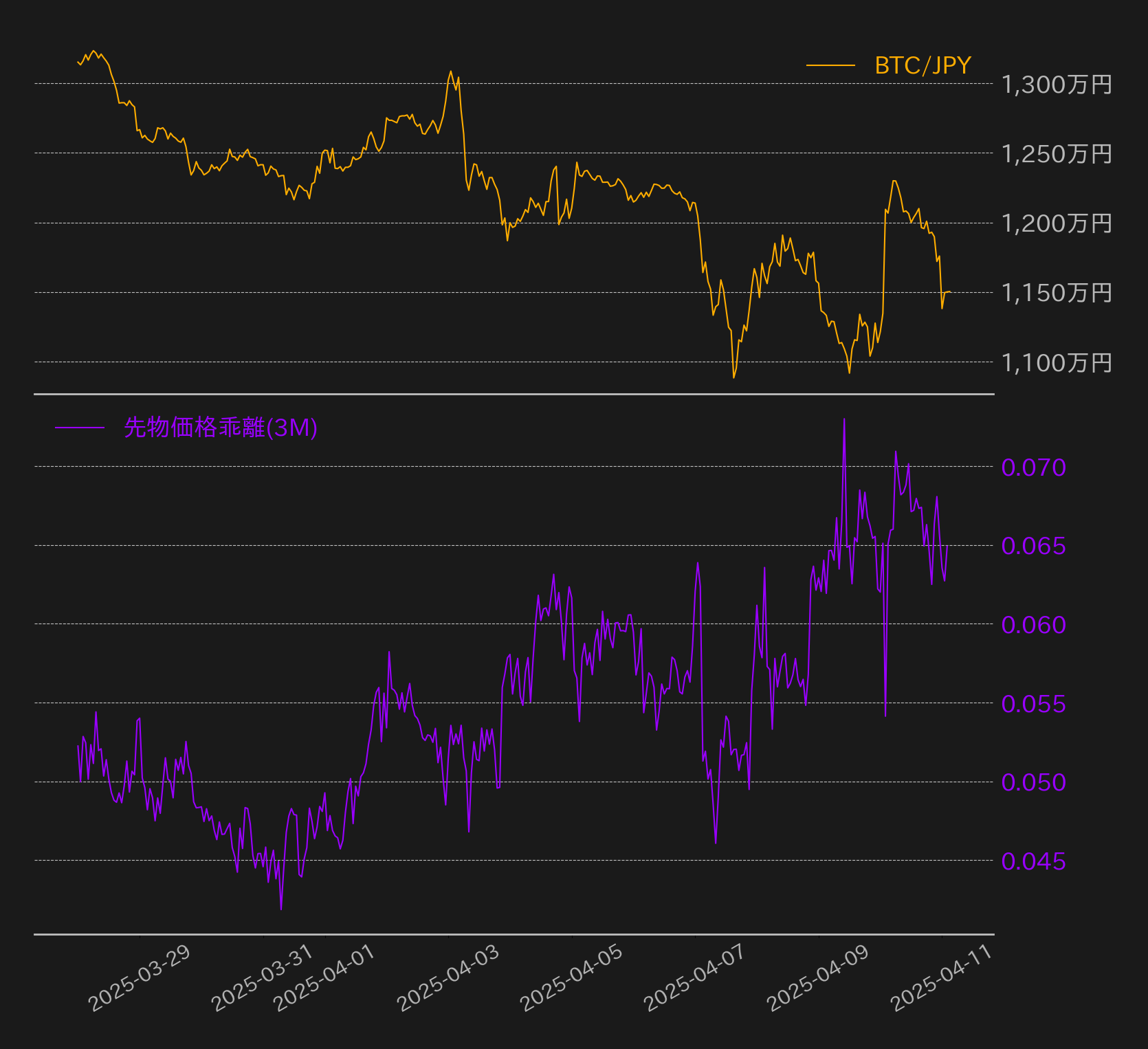Click the 0.055 axis tick label

[x=1033, y=704]
